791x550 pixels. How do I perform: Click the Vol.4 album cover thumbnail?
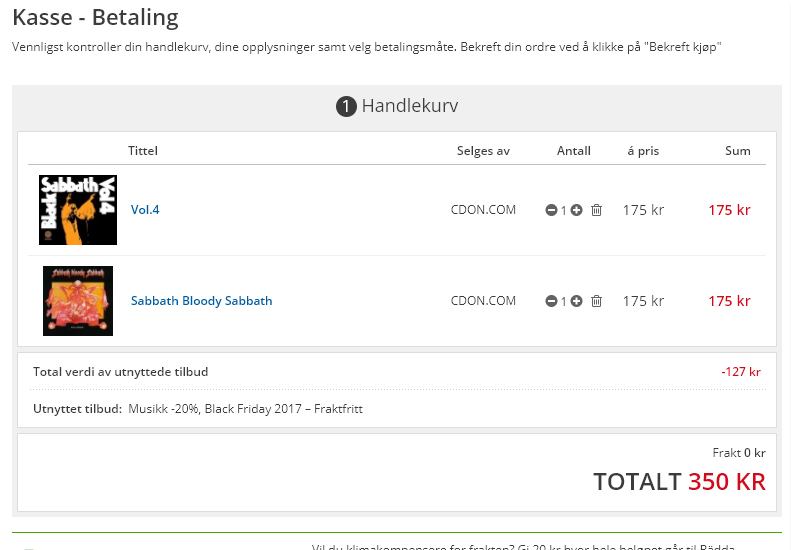click(x=78, y=210)
